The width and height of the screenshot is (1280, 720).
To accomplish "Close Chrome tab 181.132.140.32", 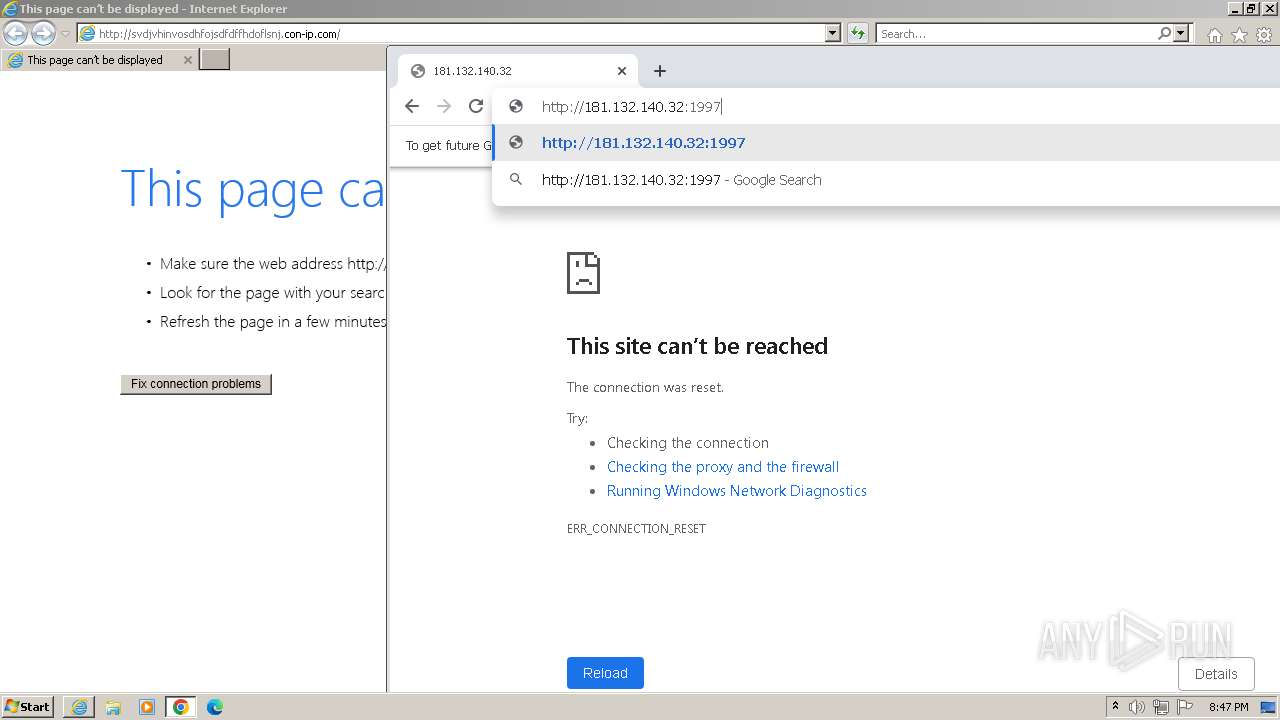I will coord(622,71).
